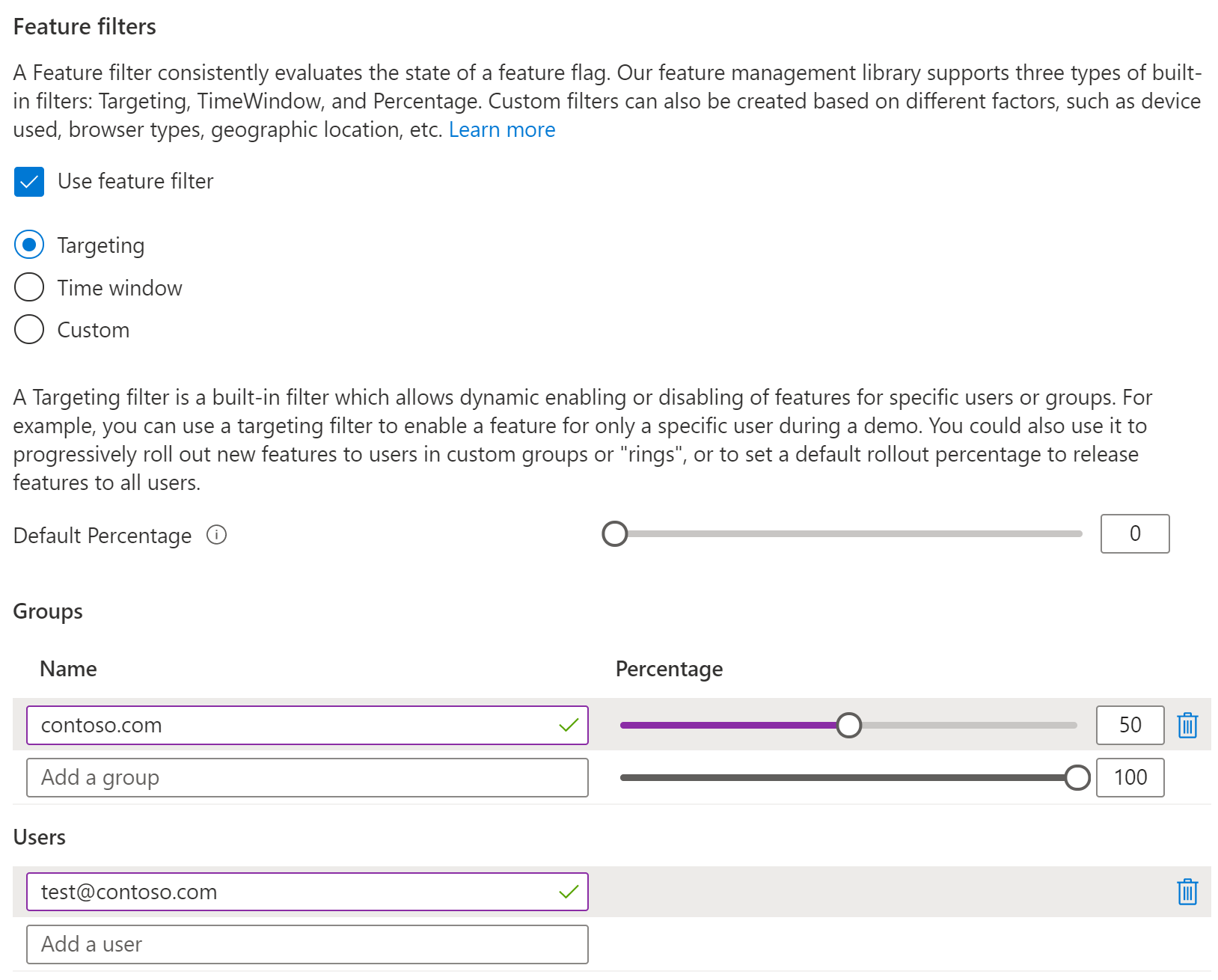Click the new group percentage slider handle
Image resolution: width=1218 pixels, height=980 pixels.
[x=1077, y=777]
